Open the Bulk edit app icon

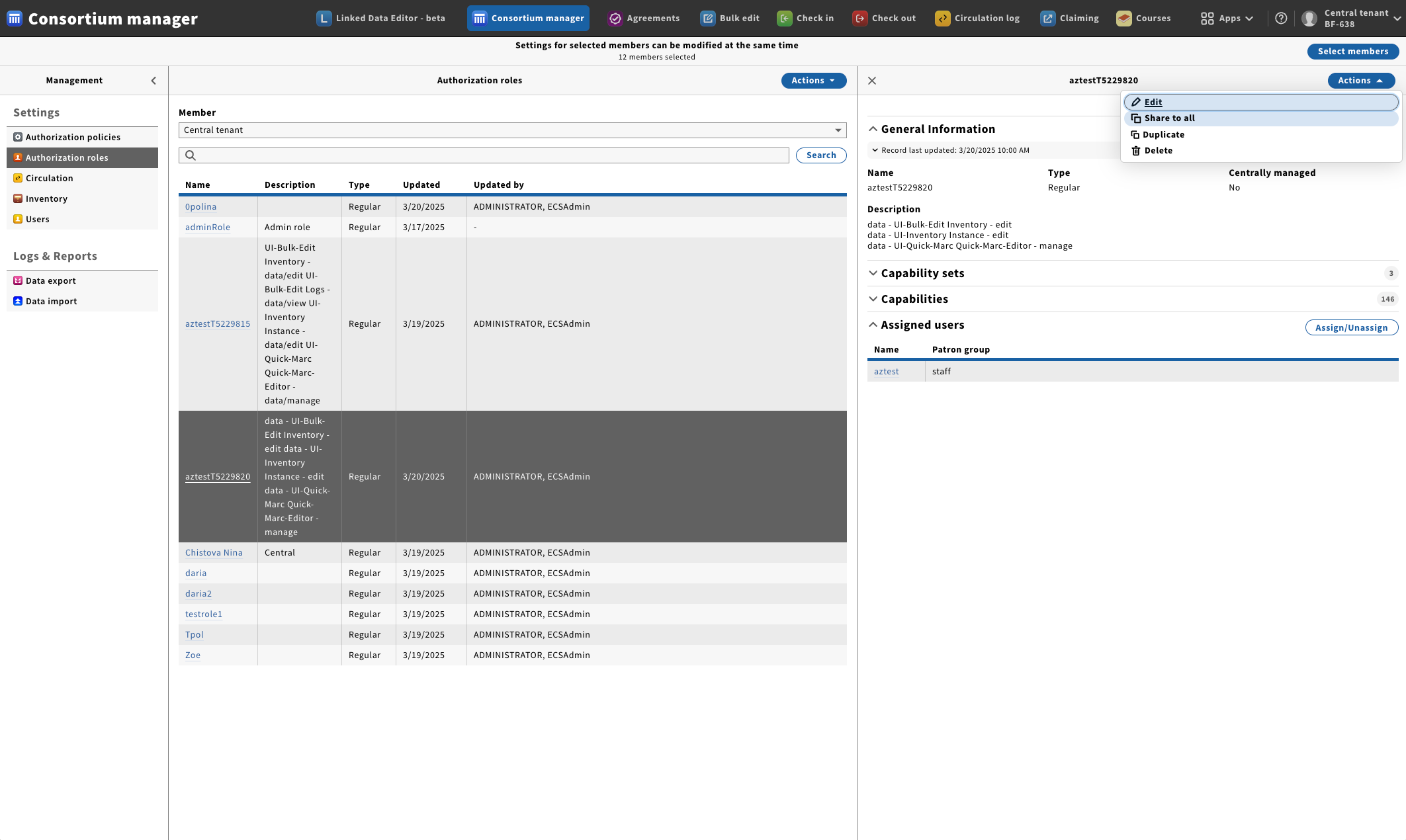[x=708, y=19]
